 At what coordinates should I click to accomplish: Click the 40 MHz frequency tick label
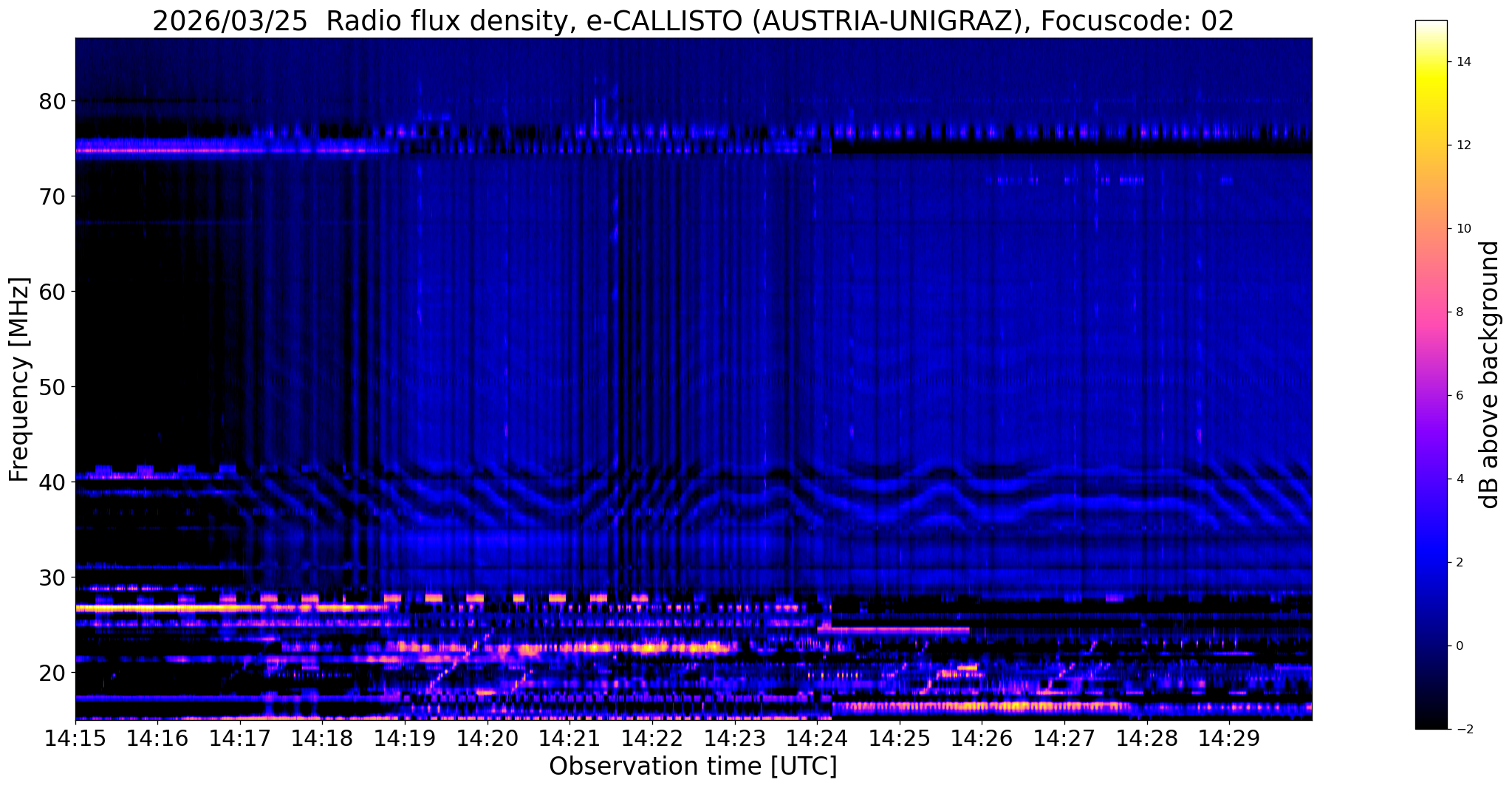52,482
